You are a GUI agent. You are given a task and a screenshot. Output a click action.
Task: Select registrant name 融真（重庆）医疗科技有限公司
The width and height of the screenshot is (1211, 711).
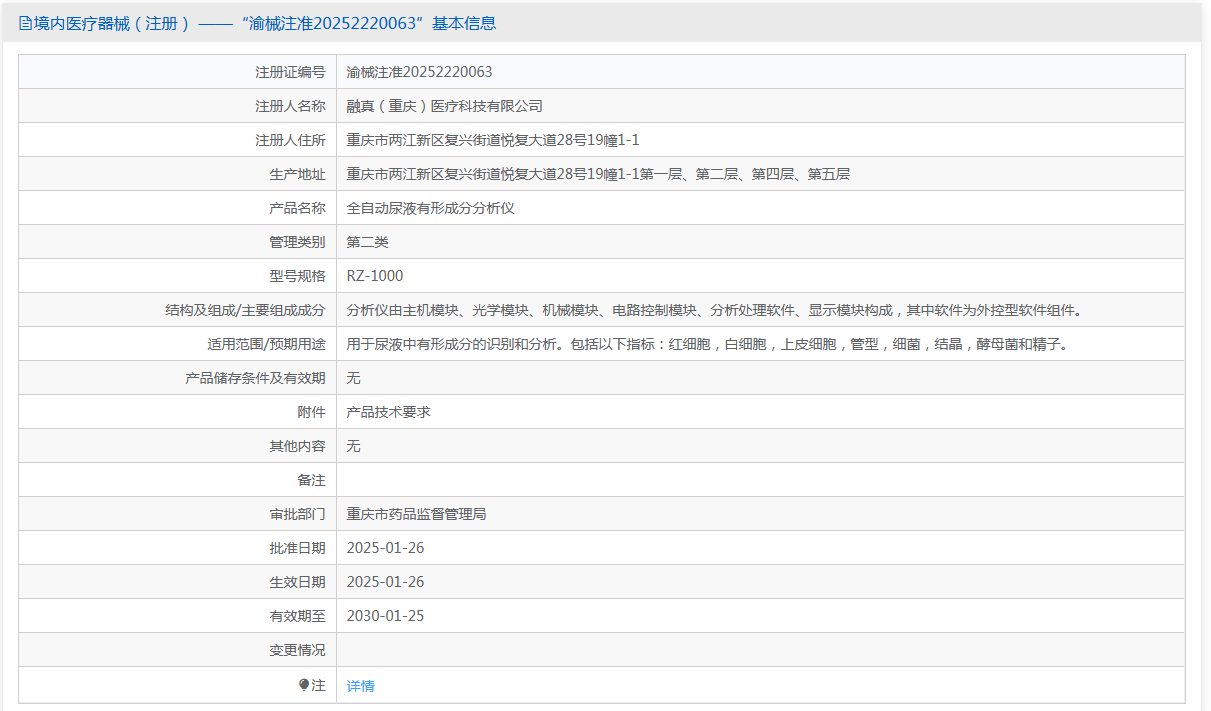444,106
